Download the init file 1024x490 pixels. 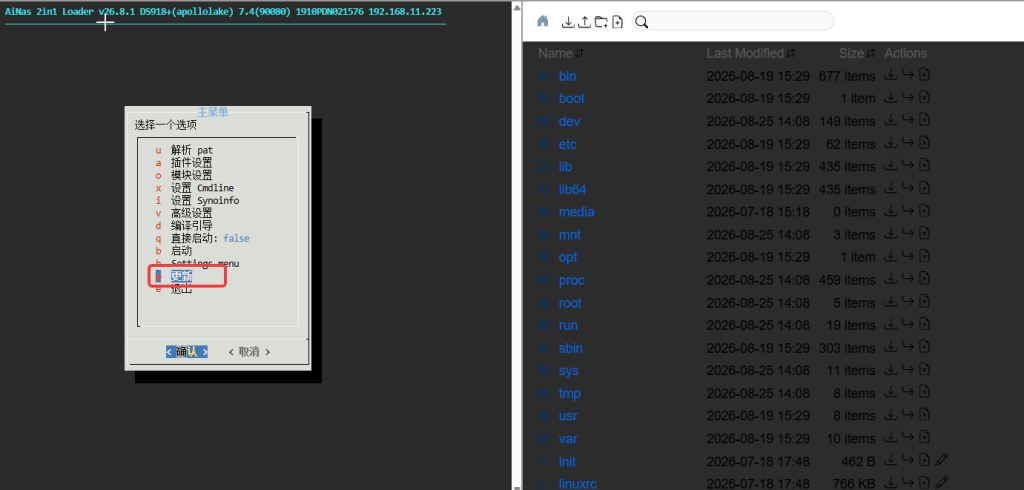click(x=890, y=460)
